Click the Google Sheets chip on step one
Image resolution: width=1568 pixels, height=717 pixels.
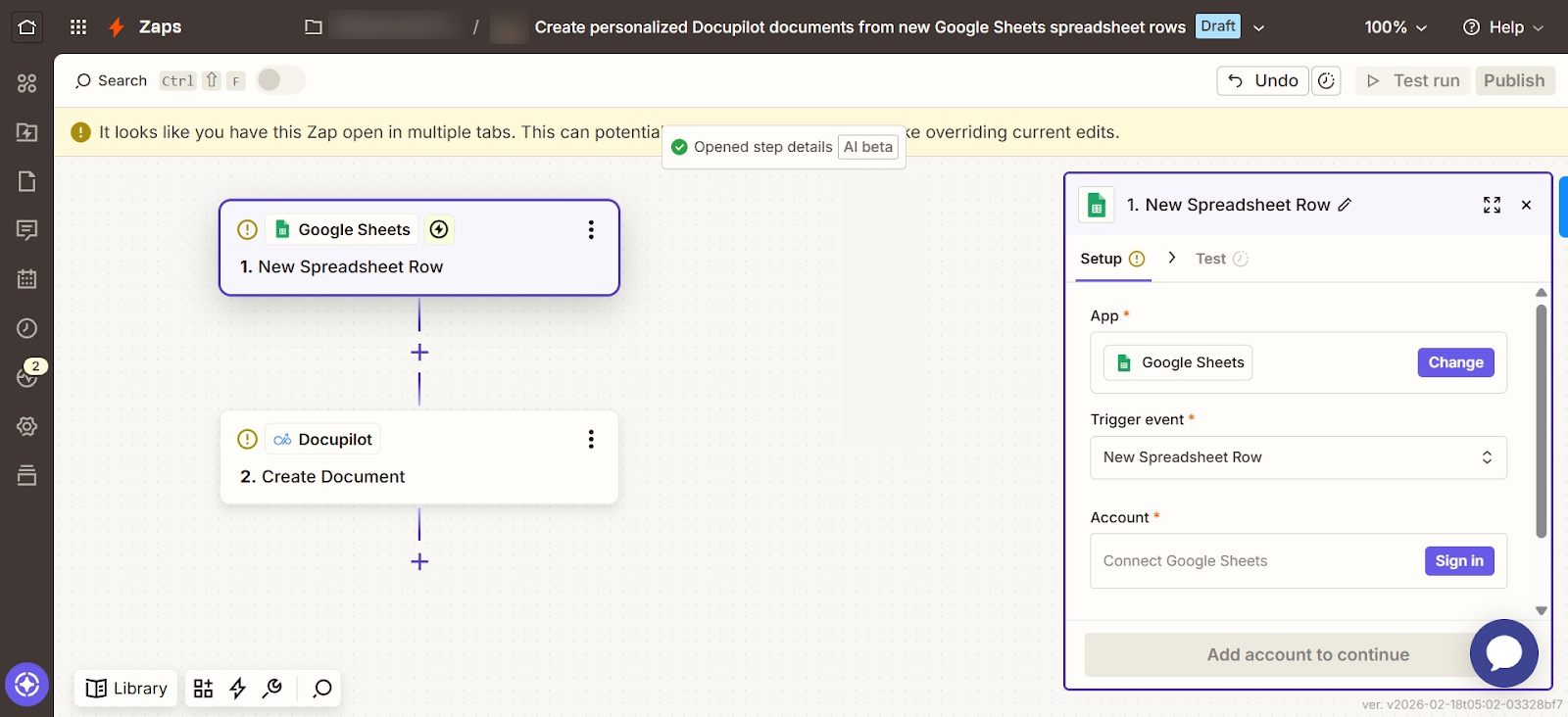[x=342, y=229]
